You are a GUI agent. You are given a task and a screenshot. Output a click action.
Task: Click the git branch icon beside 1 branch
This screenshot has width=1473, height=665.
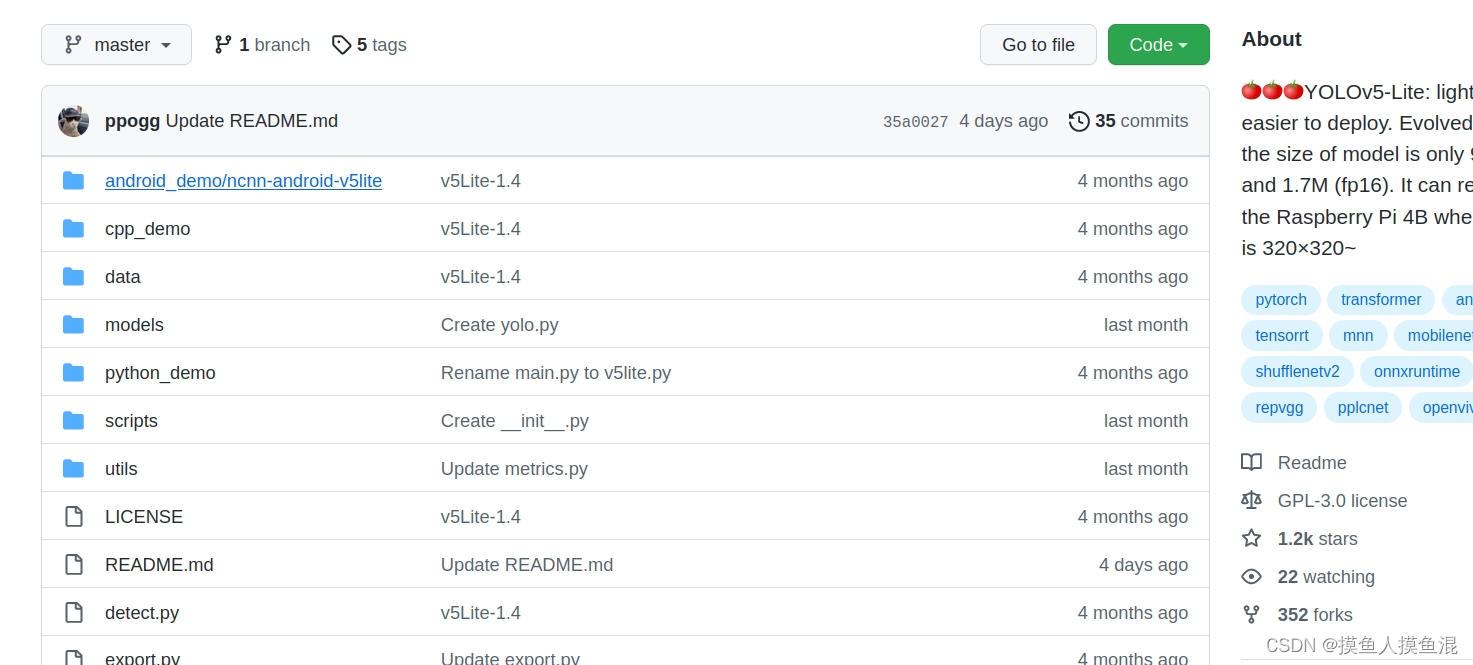223,45
